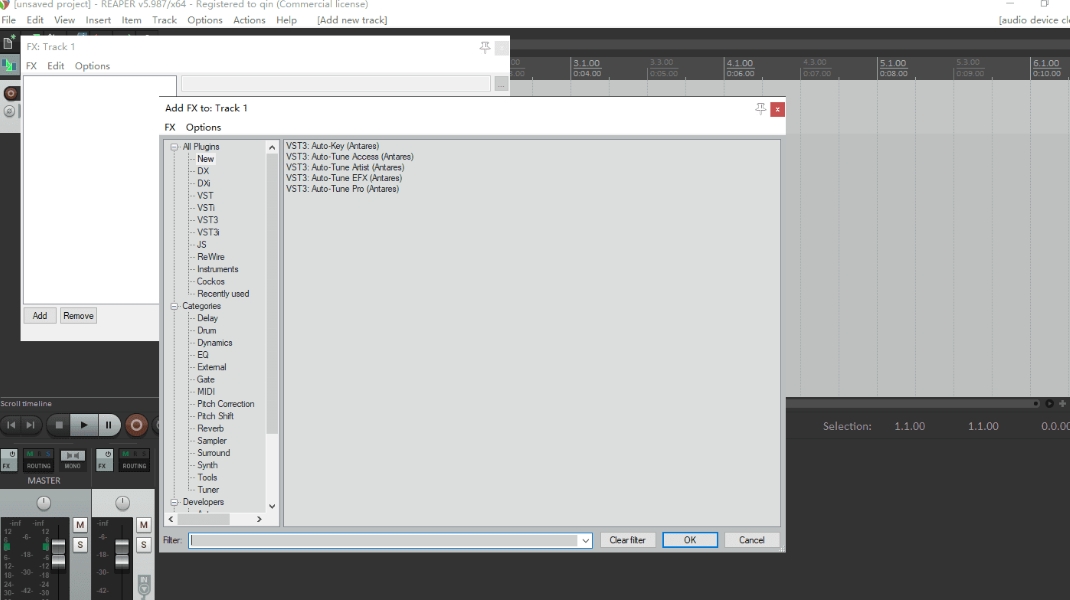The height and width of the screenshot is (600, 1070).
Task: Click the transport Record button
Action: click(x=136, y=425)
